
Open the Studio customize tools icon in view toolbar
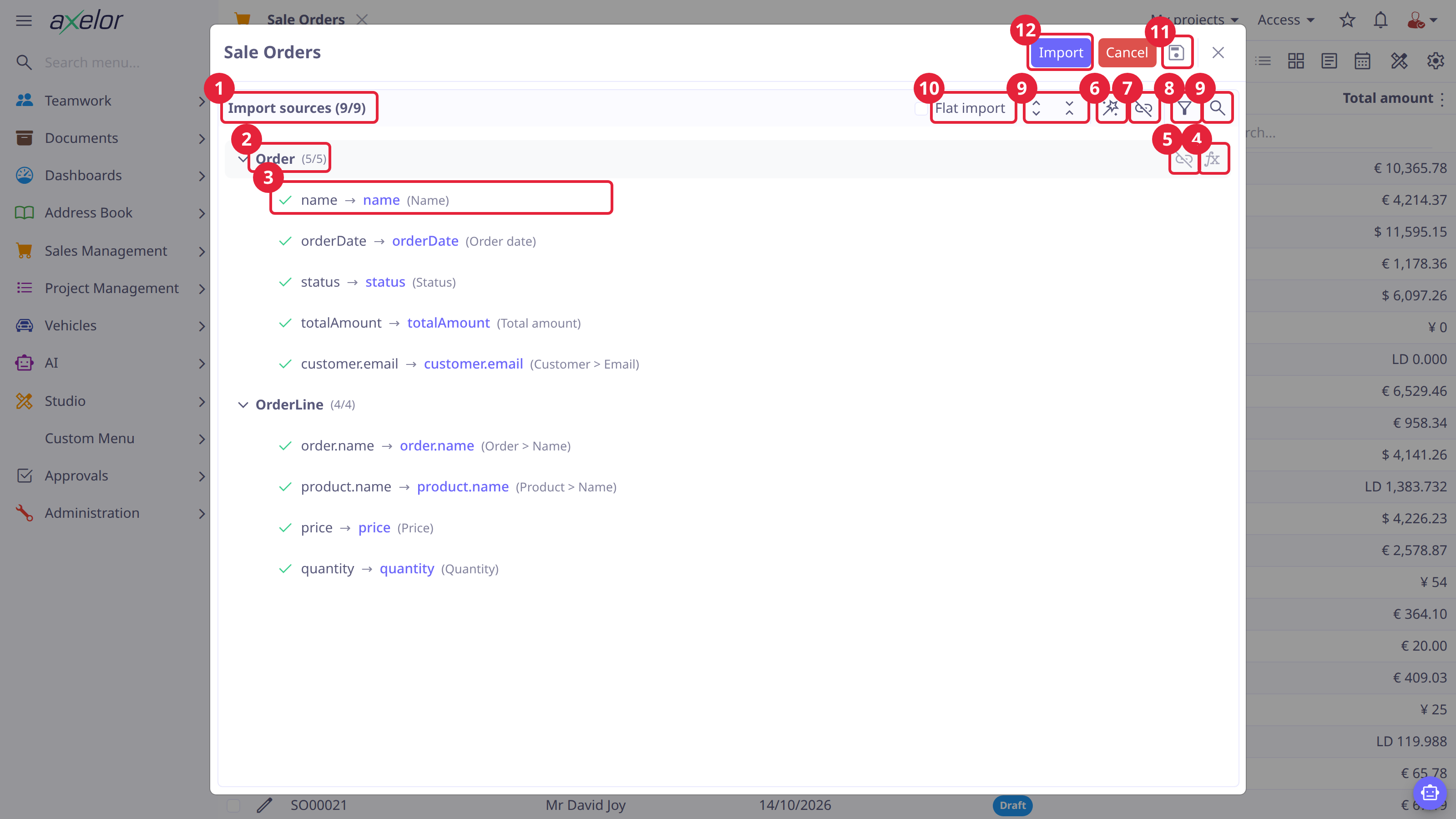1399,61
